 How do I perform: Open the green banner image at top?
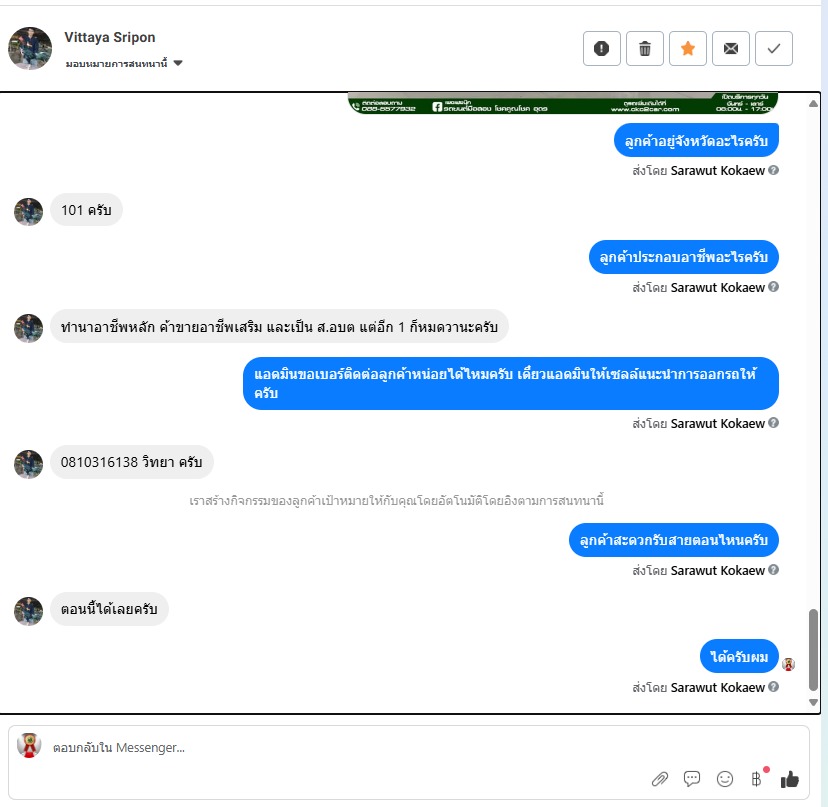click(x=563, y=104)
